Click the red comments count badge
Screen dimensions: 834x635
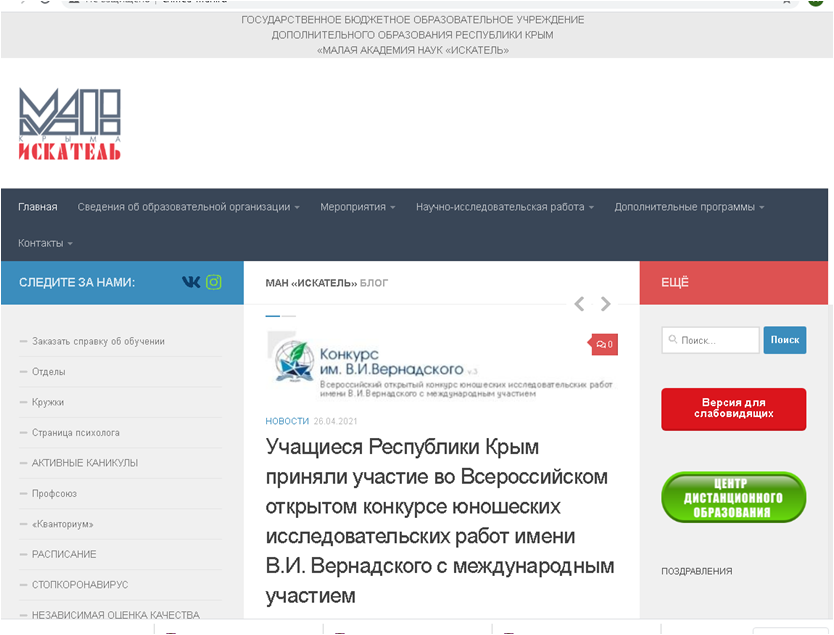pyautogui.click(x=604, y=344)
